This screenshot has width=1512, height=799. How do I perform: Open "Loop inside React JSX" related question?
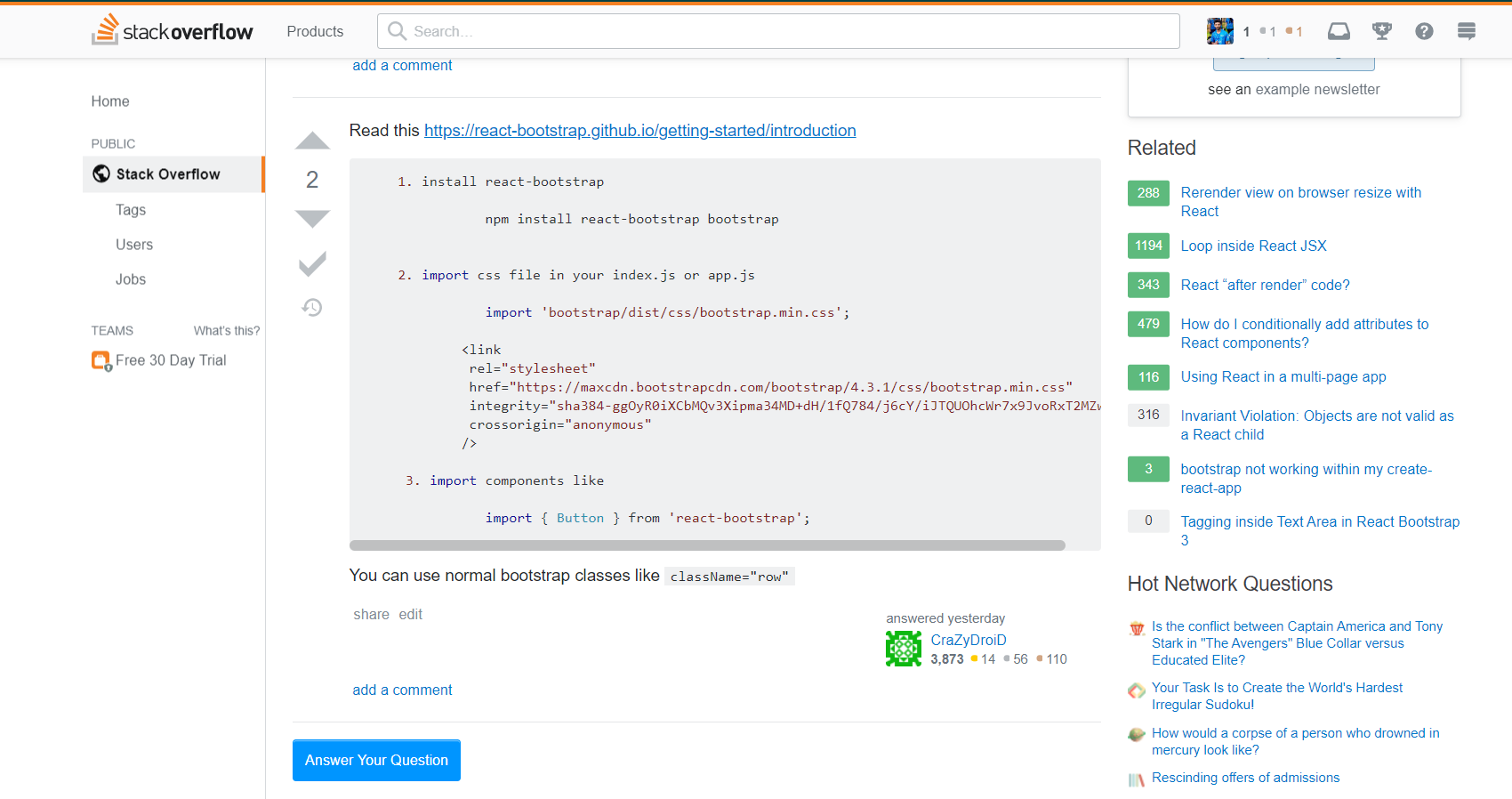pos(1253,246)
